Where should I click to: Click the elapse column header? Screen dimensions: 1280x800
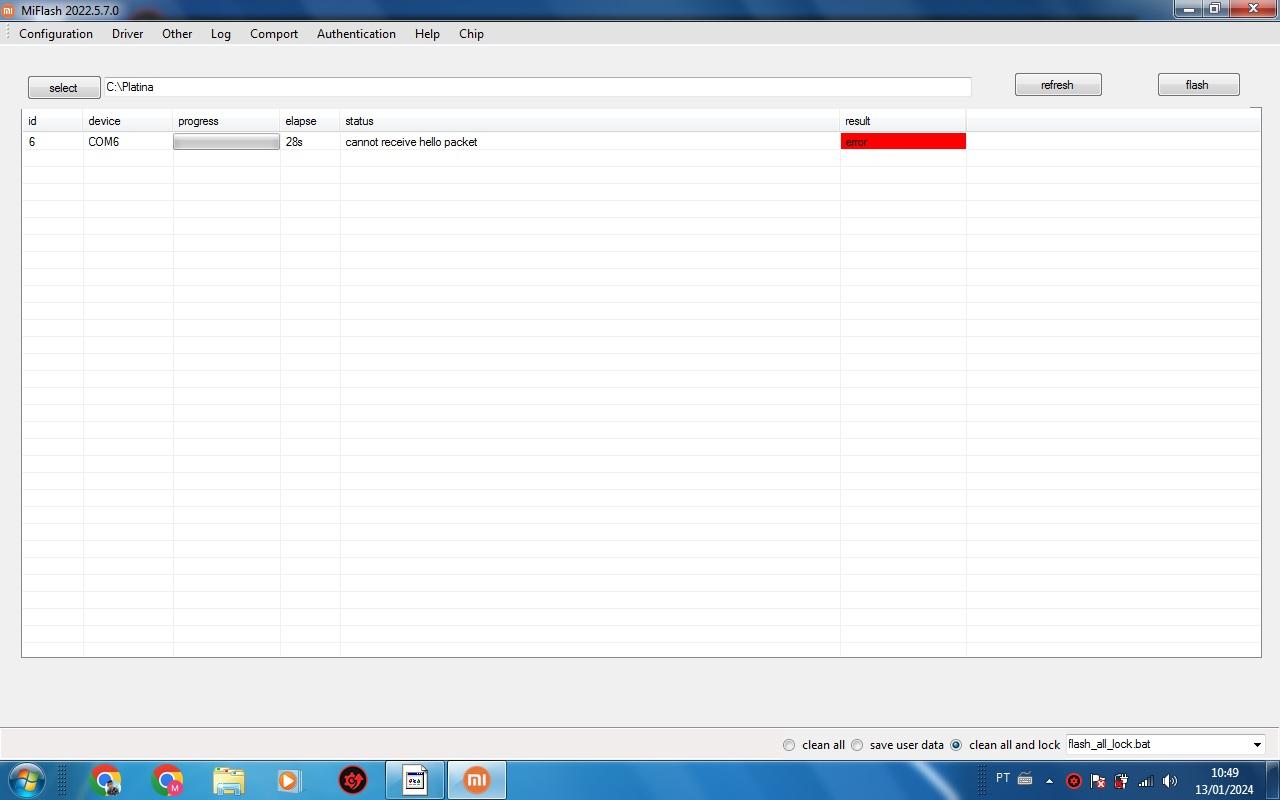(310, 121)
